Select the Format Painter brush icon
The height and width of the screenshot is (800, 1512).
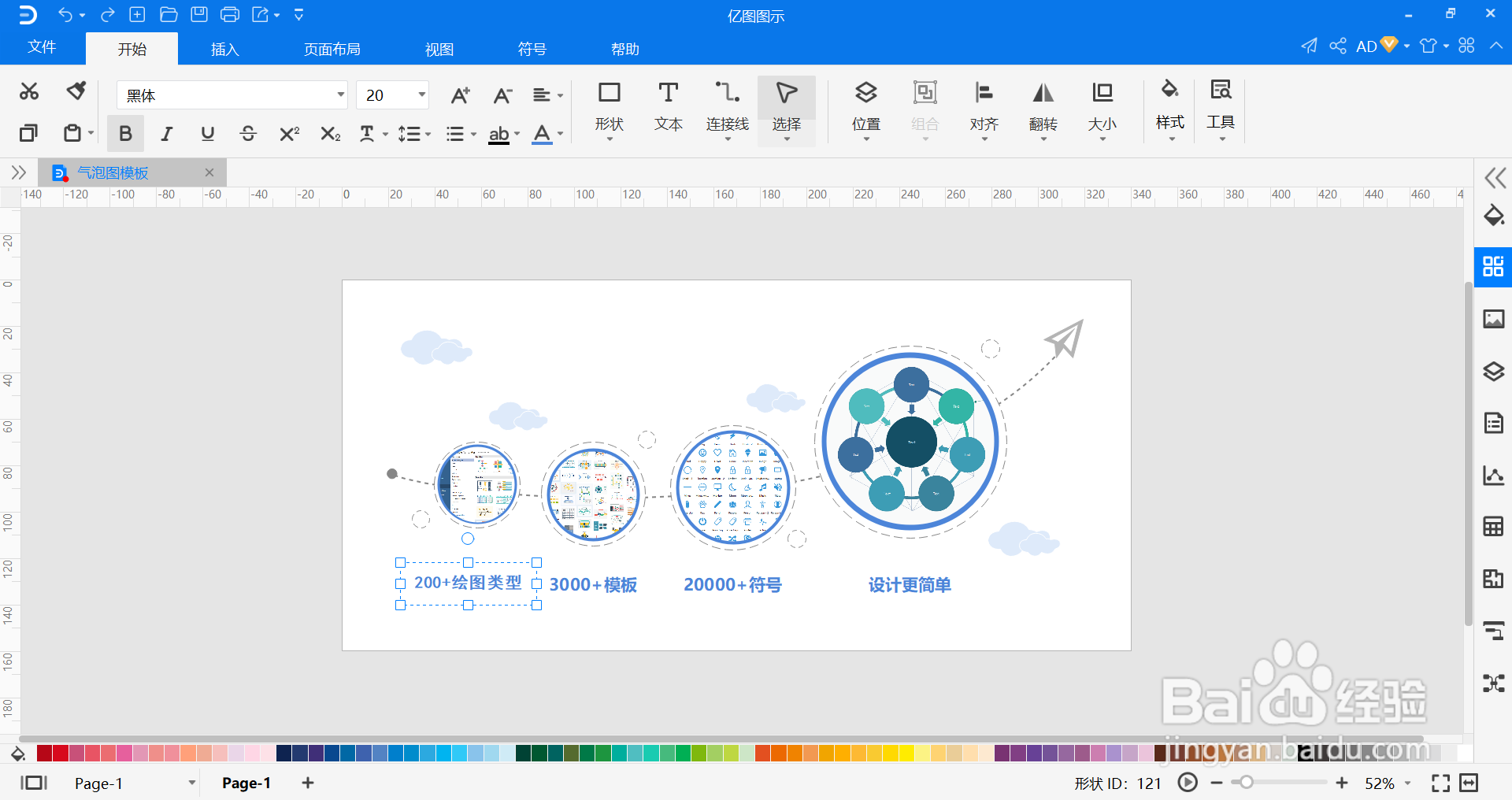click(76, 91)
